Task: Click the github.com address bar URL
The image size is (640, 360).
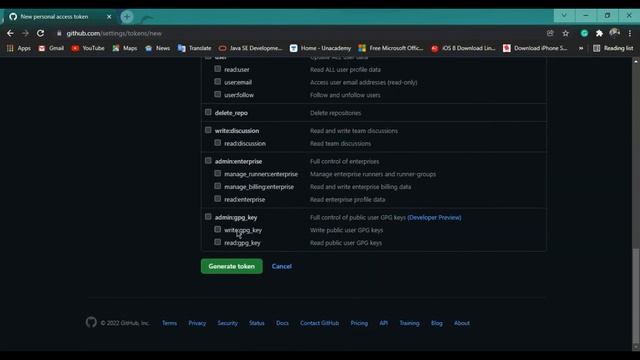Action: point(114,33)
